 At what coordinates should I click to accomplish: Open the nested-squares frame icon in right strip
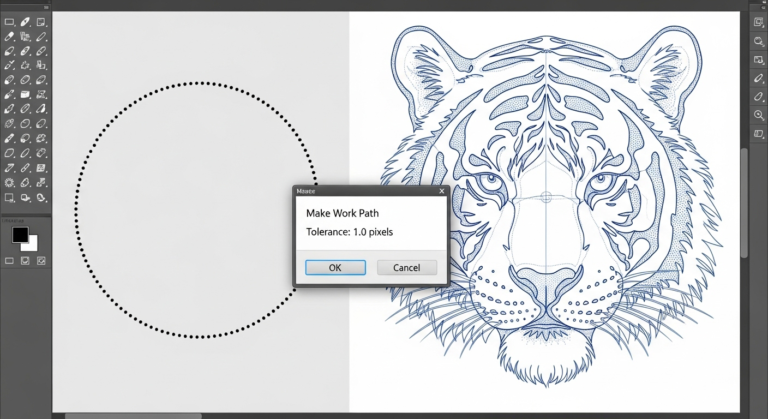click(759, 22)
